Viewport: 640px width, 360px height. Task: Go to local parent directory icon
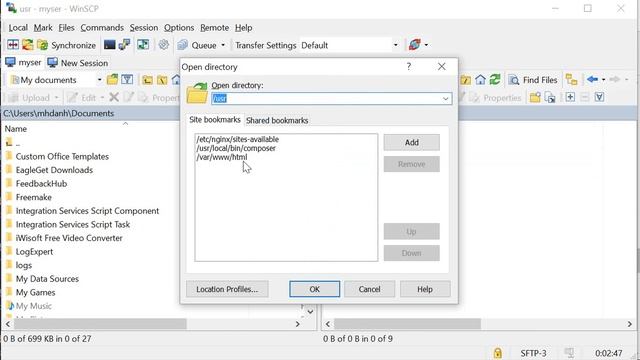(147, 80)
